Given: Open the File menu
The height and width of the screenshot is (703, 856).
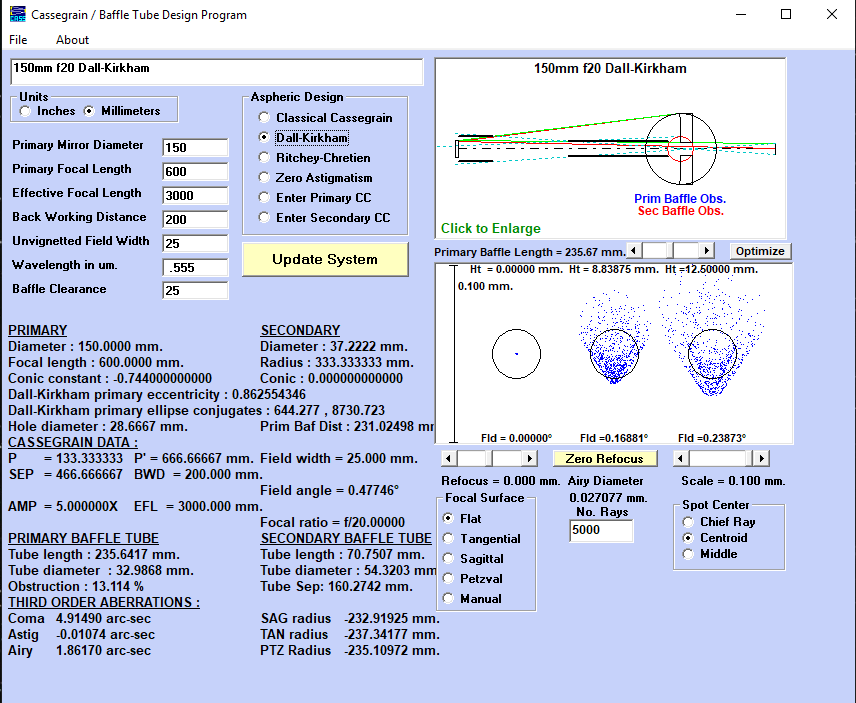Looking at the screenshot, I should (x=18, y=40).
